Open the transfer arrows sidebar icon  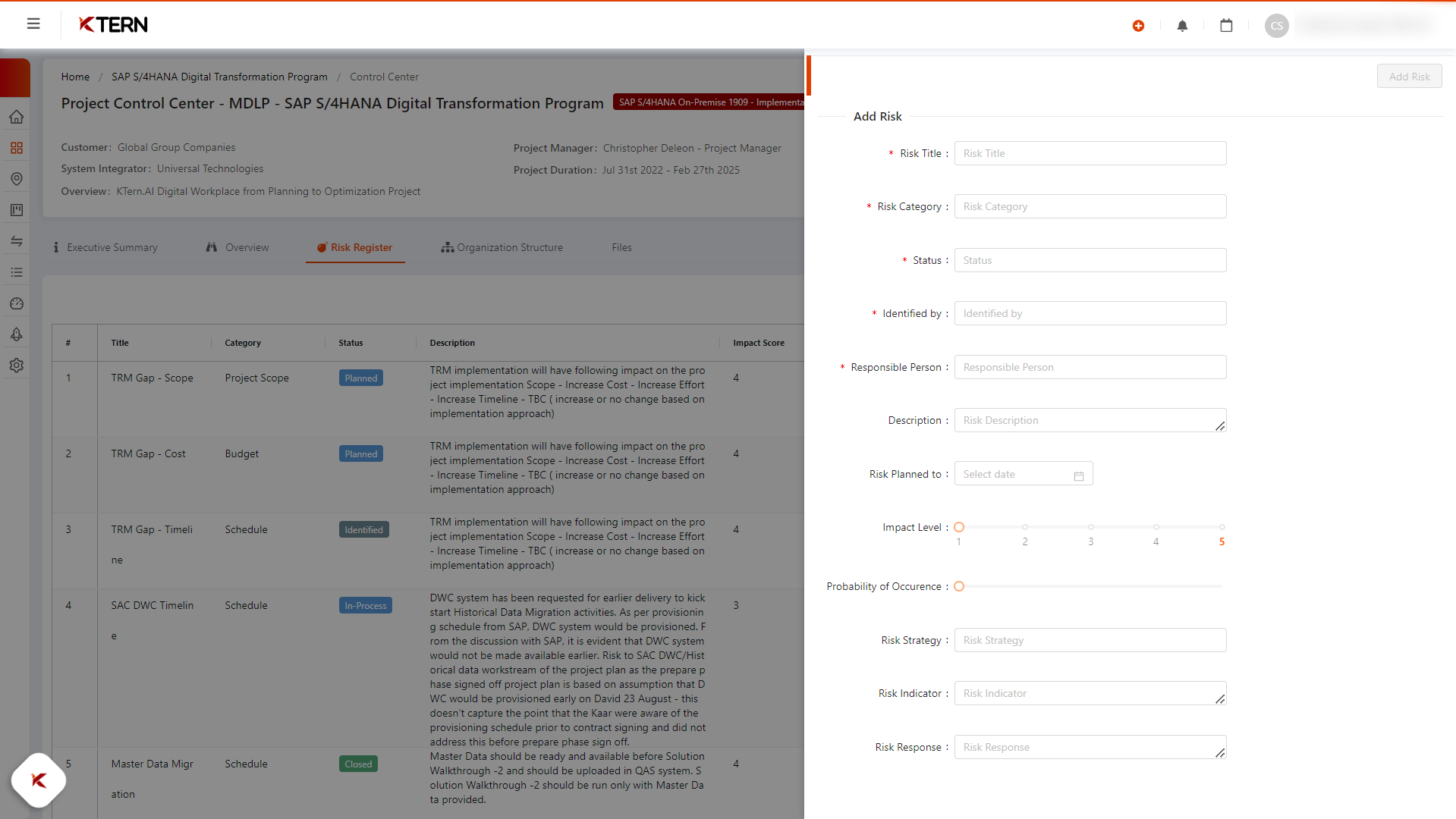[x=17, y=241]
